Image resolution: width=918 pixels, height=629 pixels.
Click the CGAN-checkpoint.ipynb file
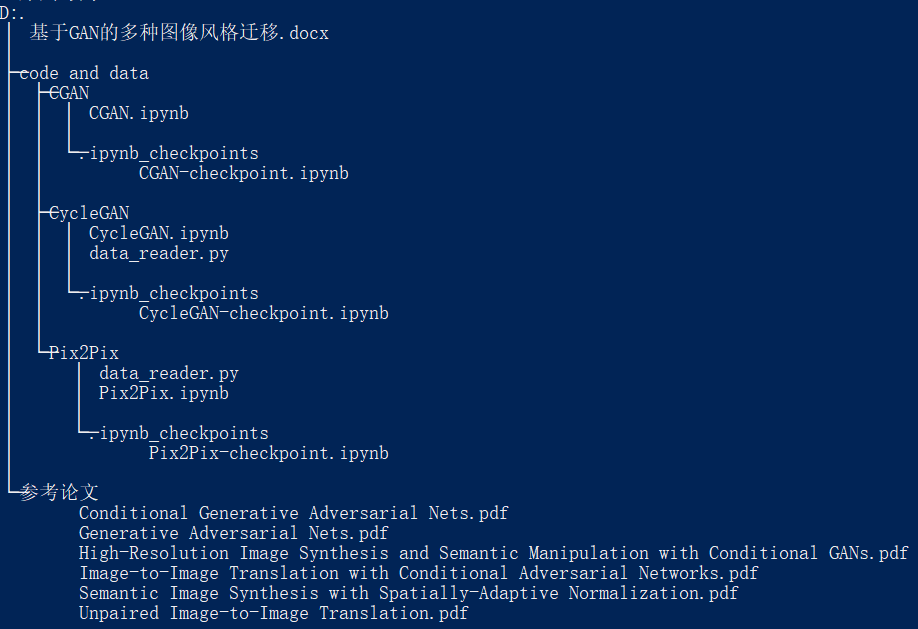coord(243,173)
